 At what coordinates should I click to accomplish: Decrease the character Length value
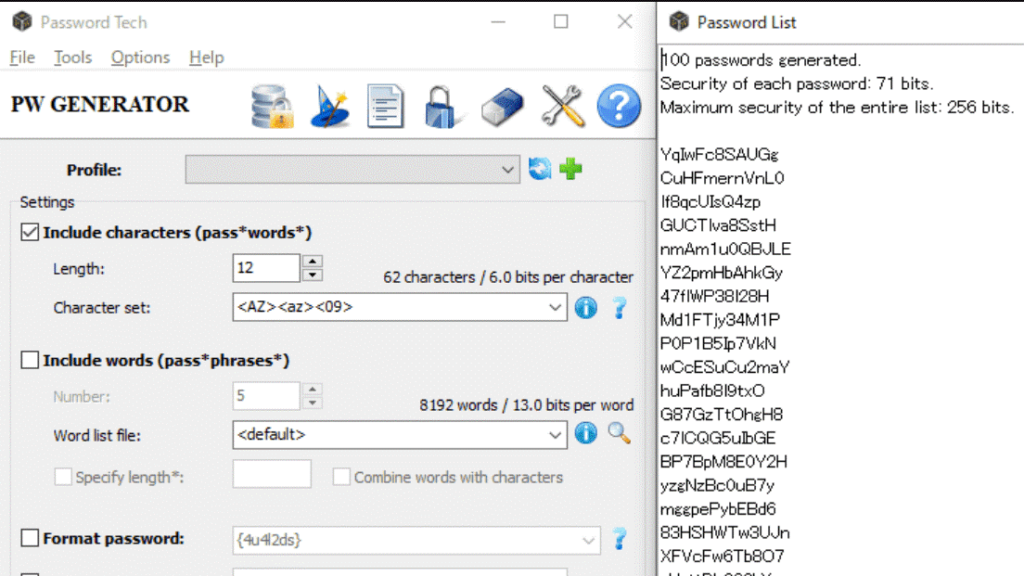point(312,275)
